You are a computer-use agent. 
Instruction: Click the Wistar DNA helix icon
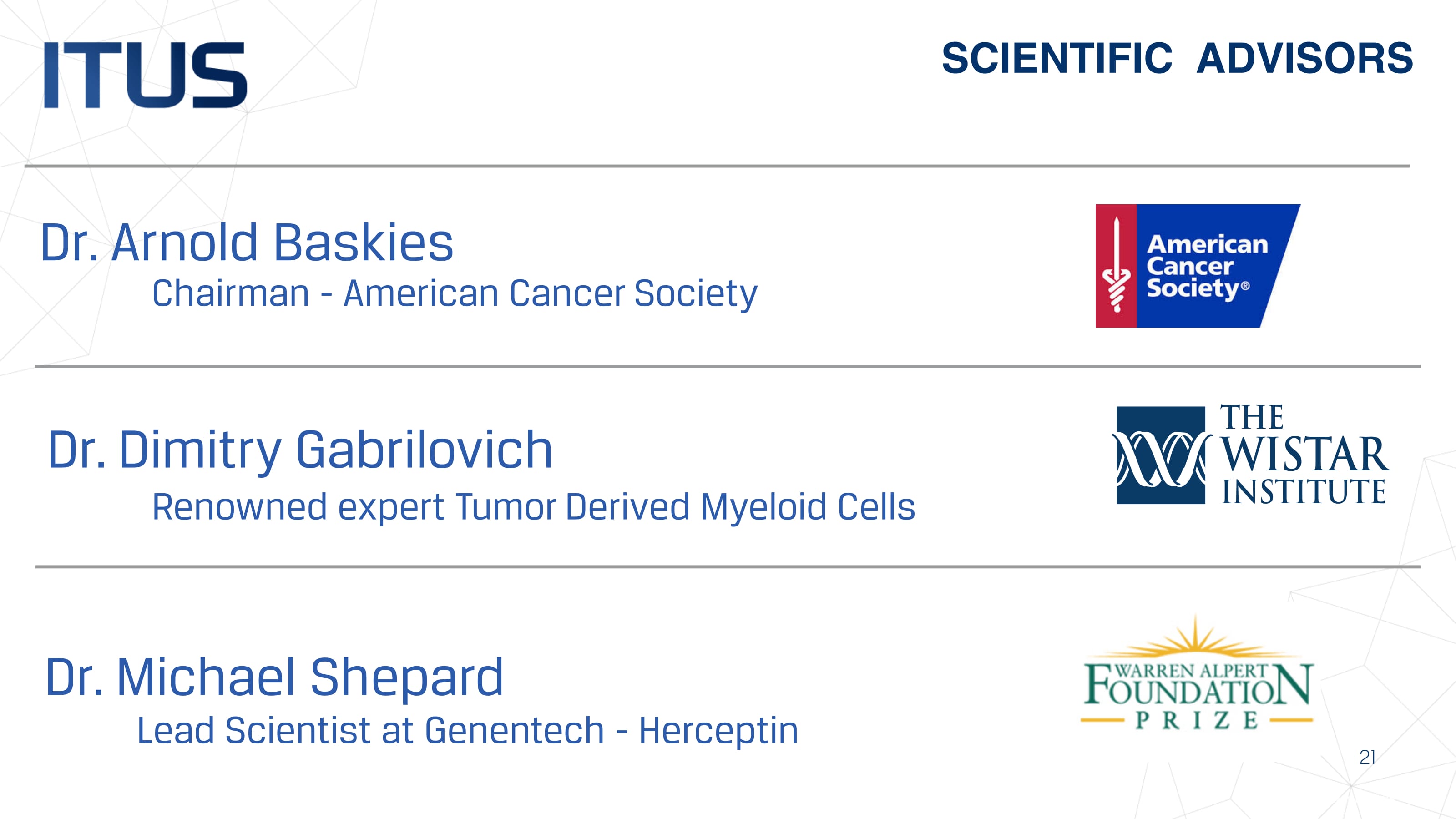[1160, 455]
